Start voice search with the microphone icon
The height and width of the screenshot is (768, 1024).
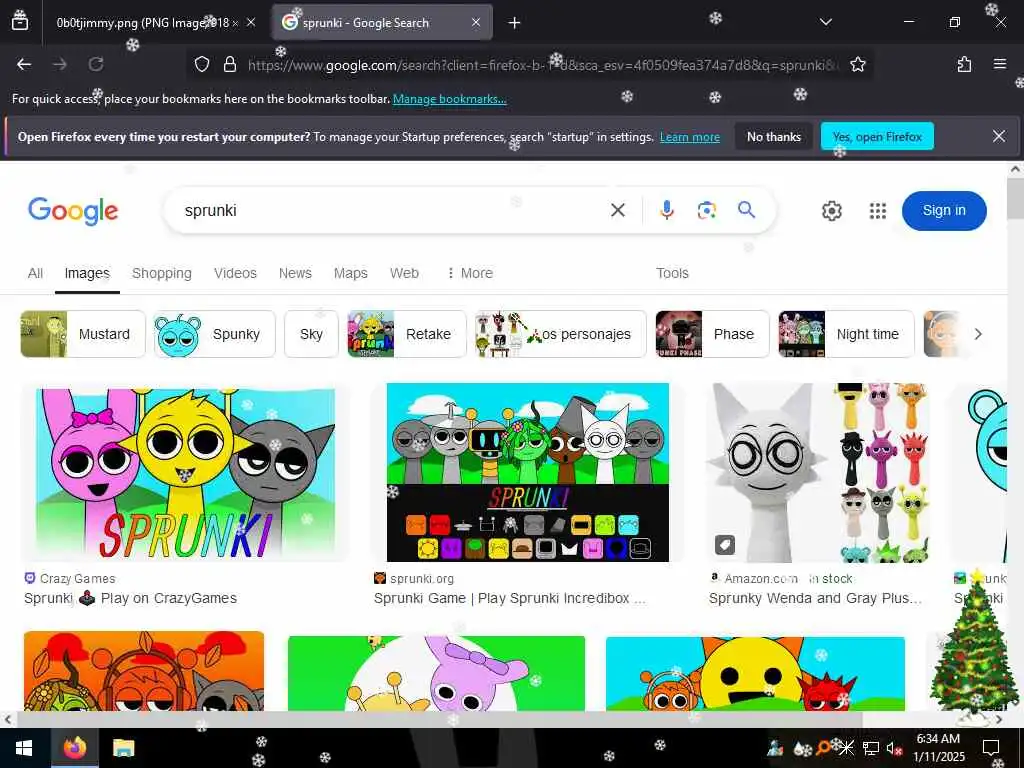tap(666, 210)
